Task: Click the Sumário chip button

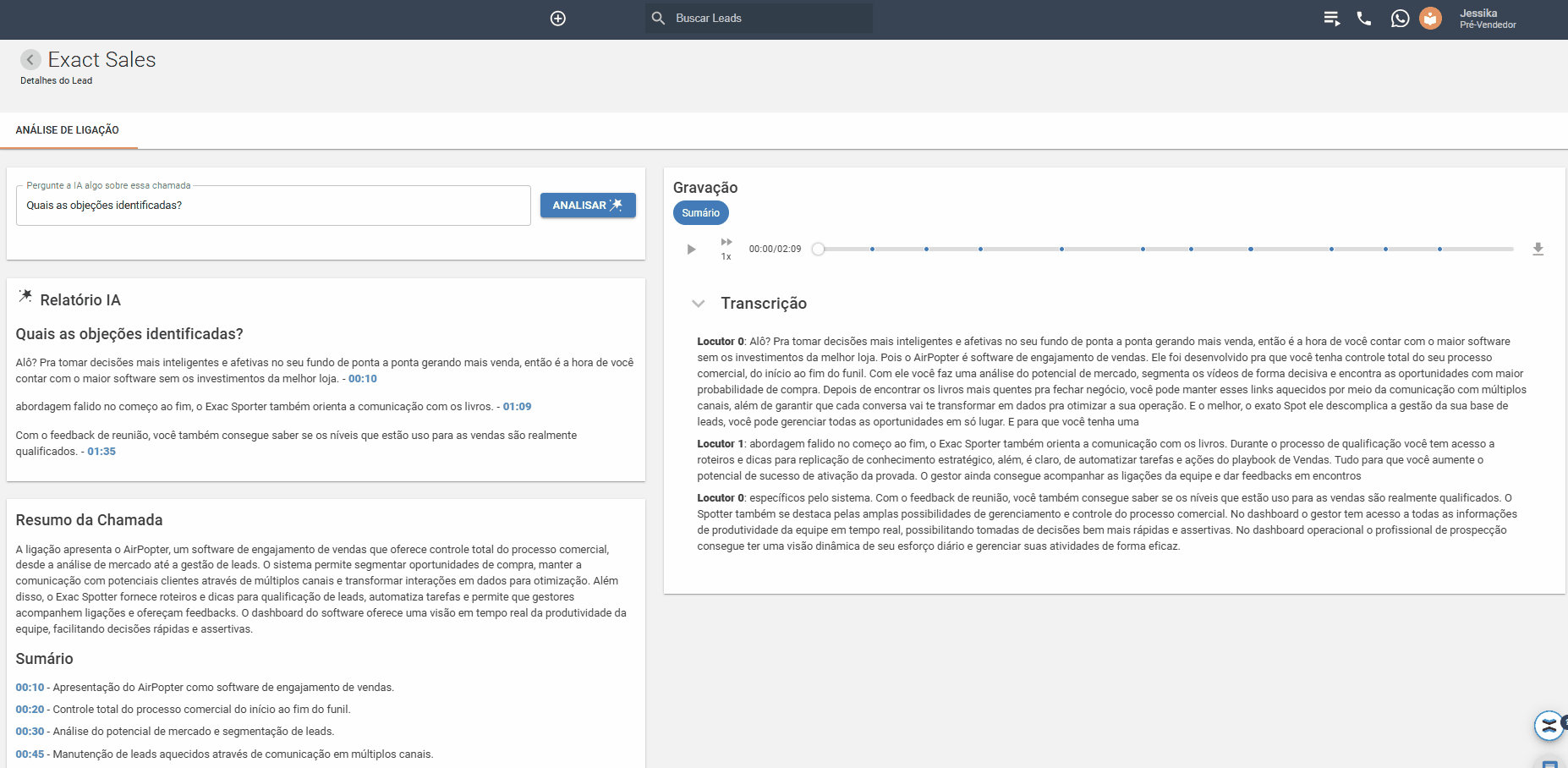Action: (x=700, y=213)
